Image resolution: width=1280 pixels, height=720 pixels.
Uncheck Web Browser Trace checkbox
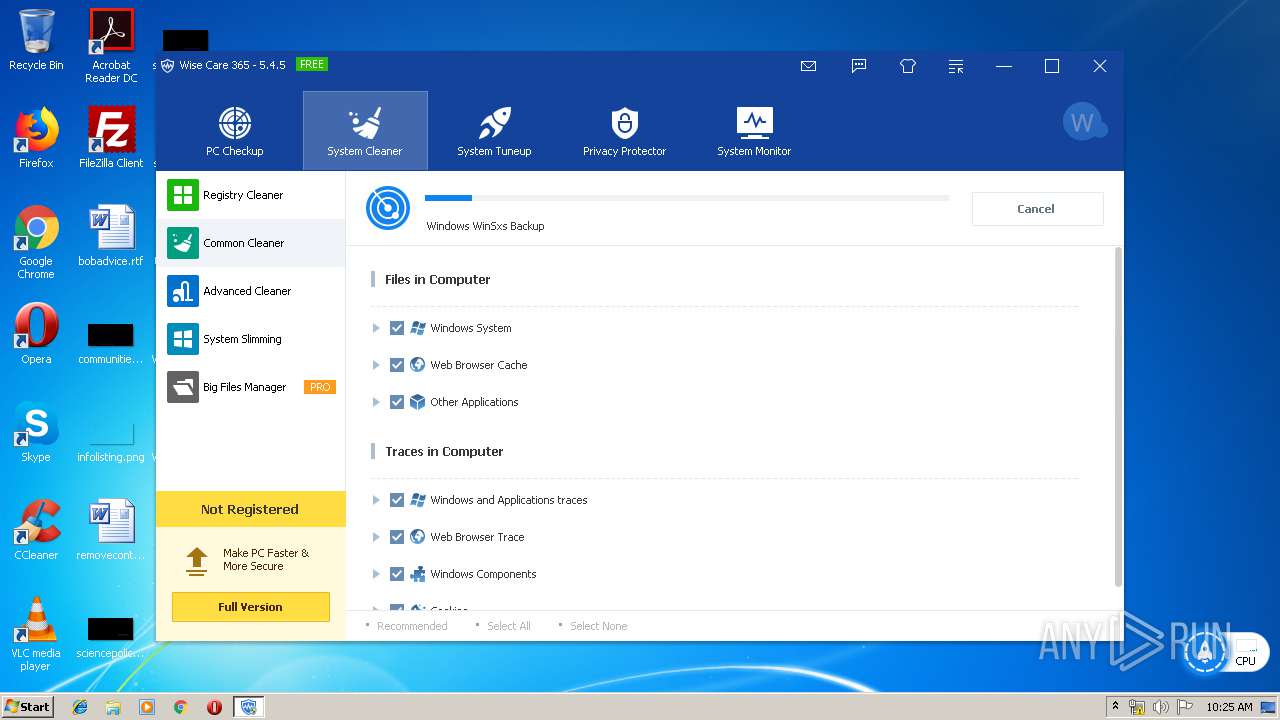[x=397, y=537]
